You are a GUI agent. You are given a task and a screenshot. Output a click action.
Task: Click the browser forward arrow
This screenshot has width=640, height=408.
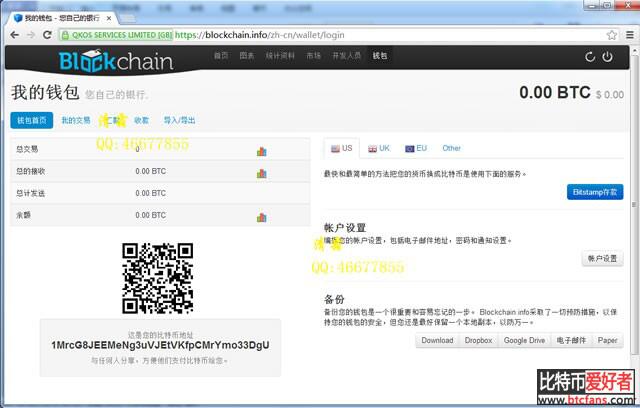[x=31, y=35]
